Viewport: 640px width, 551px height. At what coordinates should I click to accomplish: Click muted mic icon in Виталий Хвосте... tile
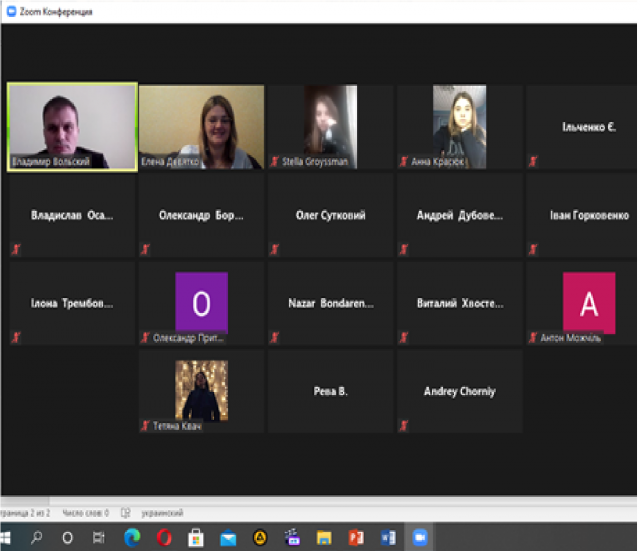pos(404,338)
